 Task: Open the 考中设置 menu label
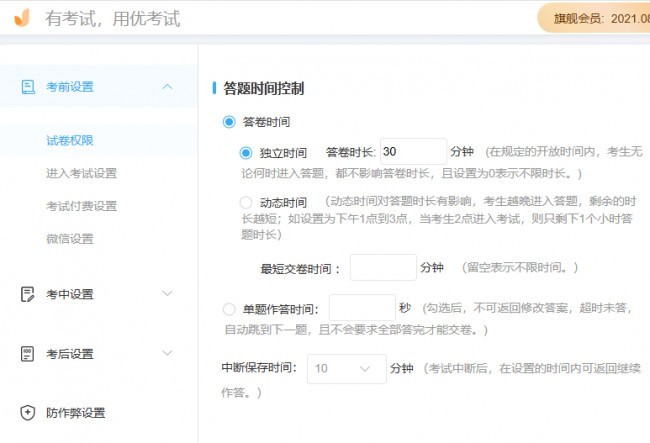[70, 294]
